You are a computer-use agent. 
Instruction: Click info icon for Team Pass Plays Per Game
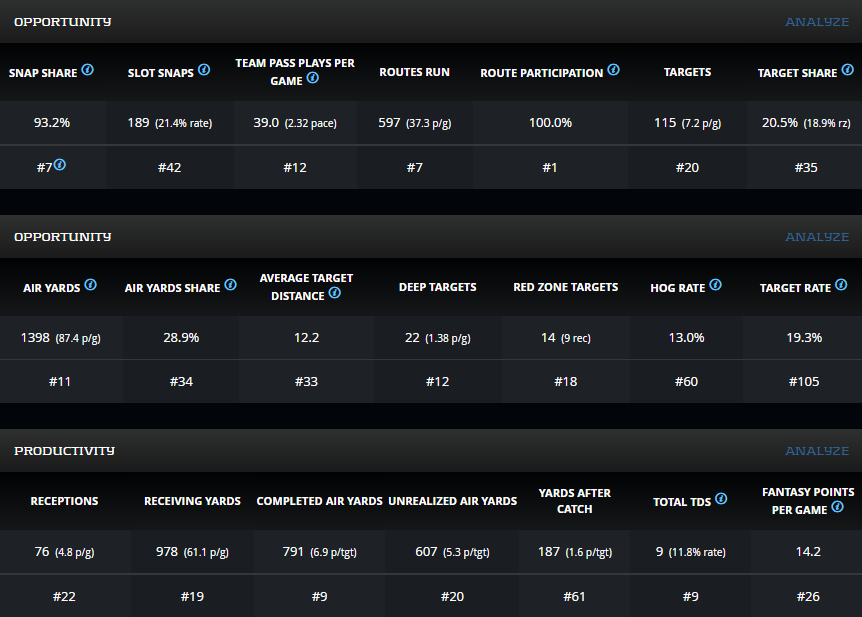tap(312, 79)
